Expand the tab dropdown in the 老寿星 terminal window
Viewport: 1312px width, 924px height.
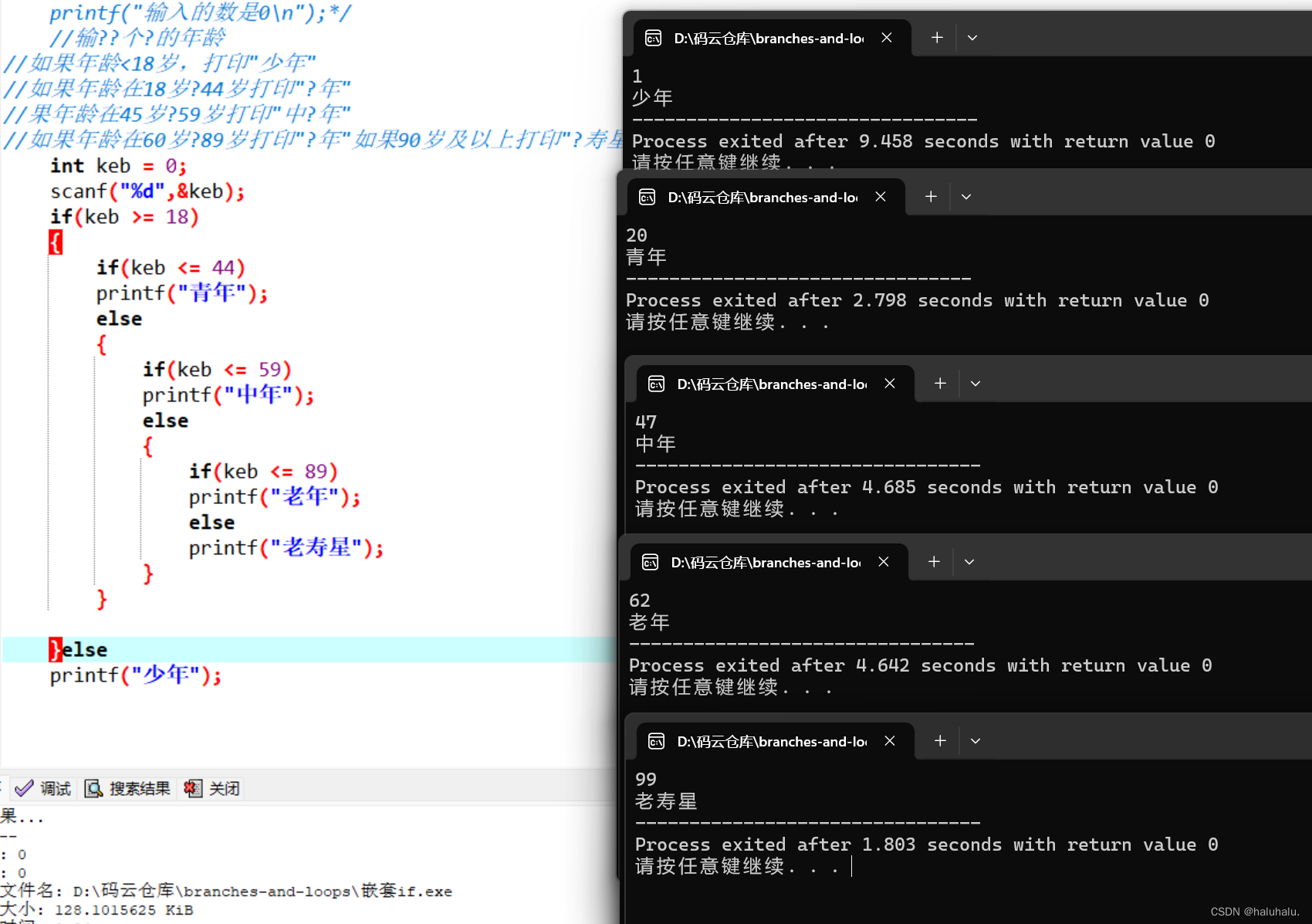[x=976, y=740]
